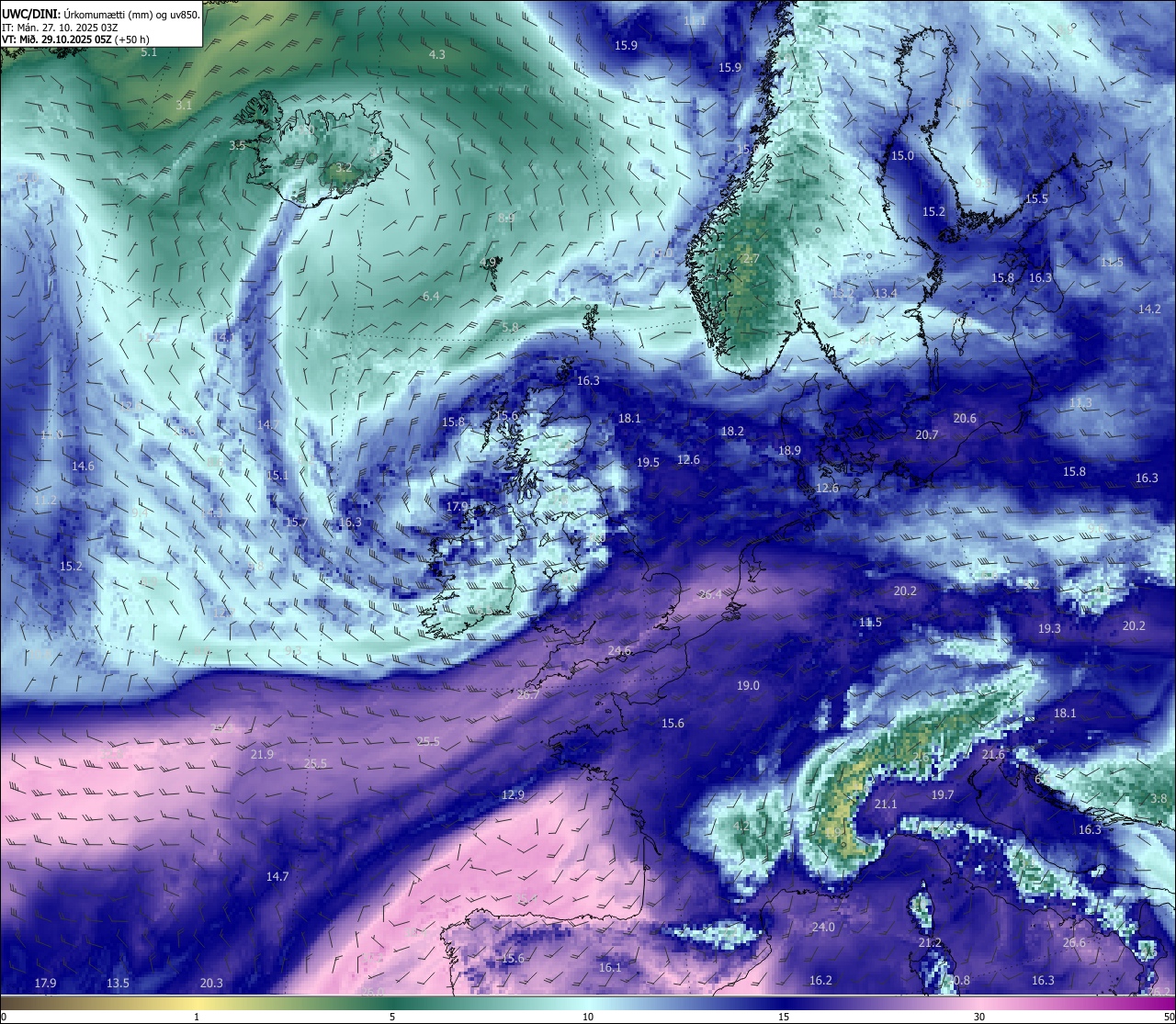Click the '14.2' value label
Viewport: 1176px width, 1024px height.
(x=1150, y=309)
